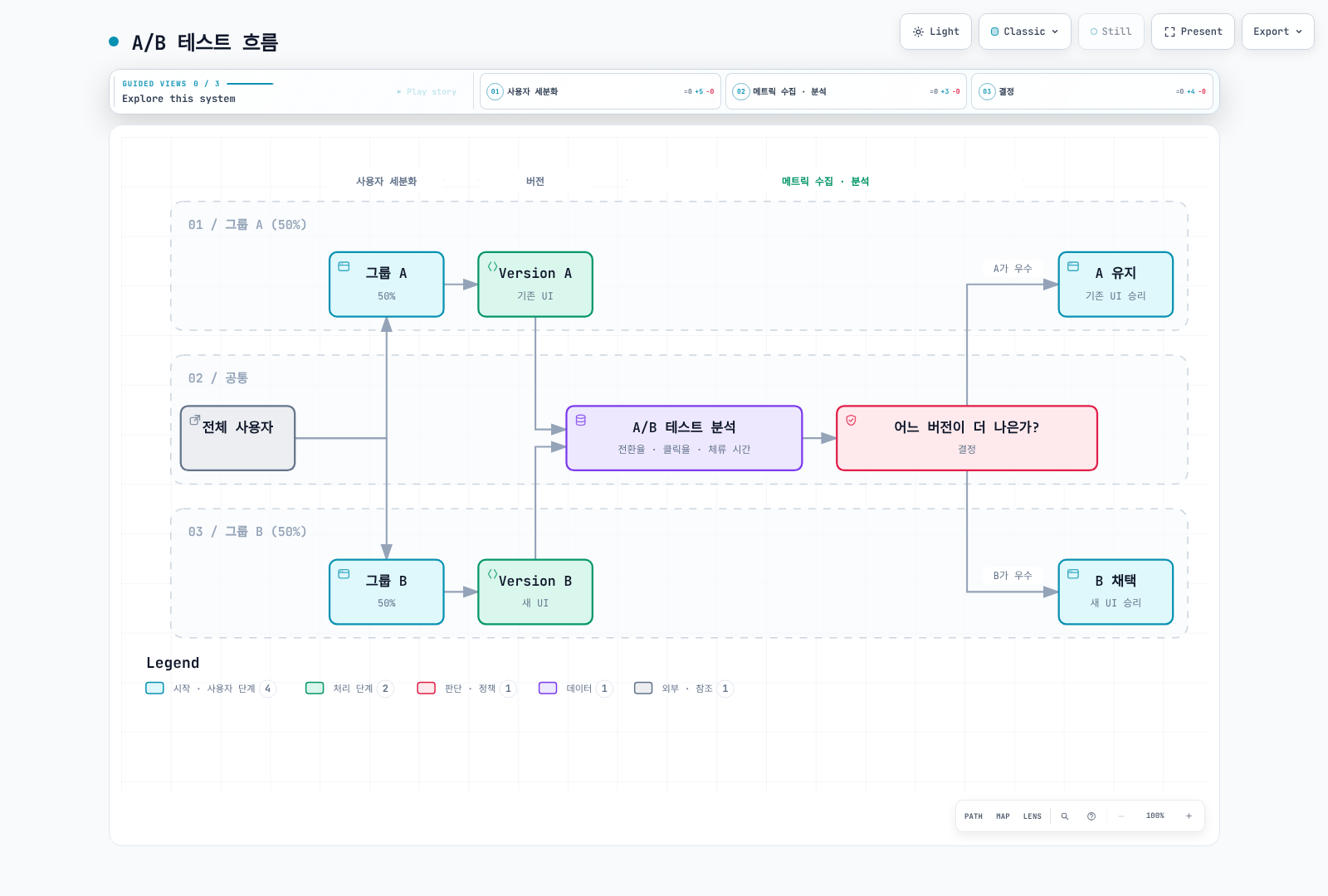Click the 01 / 그룹 A (50%) lane label
Screen dimensions: 1328x896
[247, 225]
